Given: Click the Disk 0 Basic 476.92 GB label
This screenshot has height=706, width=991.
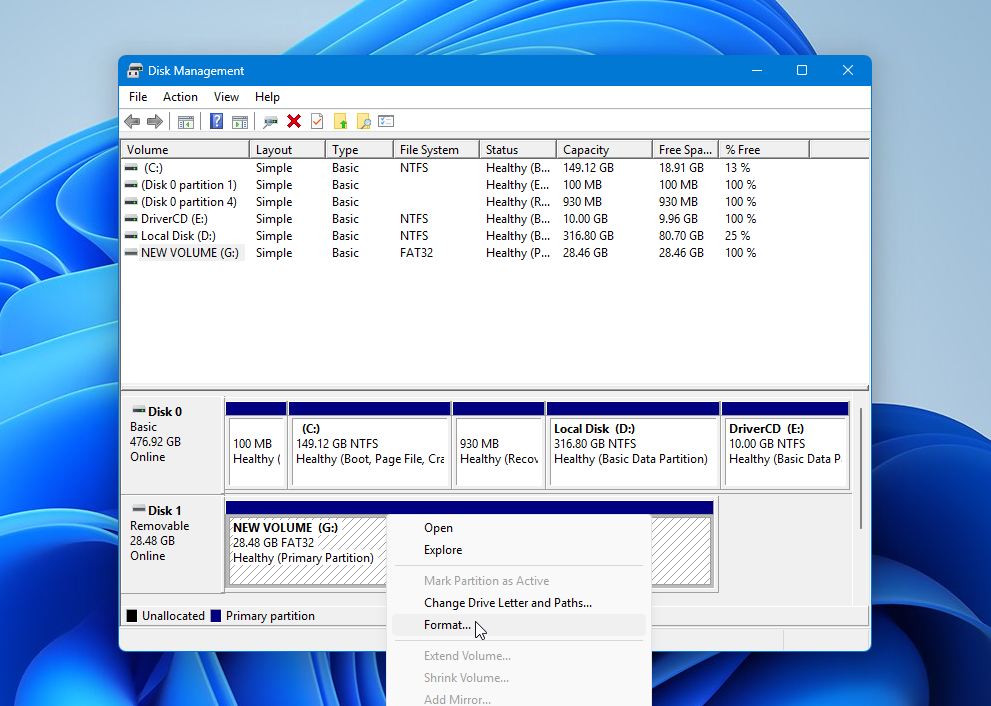Looking at the screenshot, I should coord(172,445).
